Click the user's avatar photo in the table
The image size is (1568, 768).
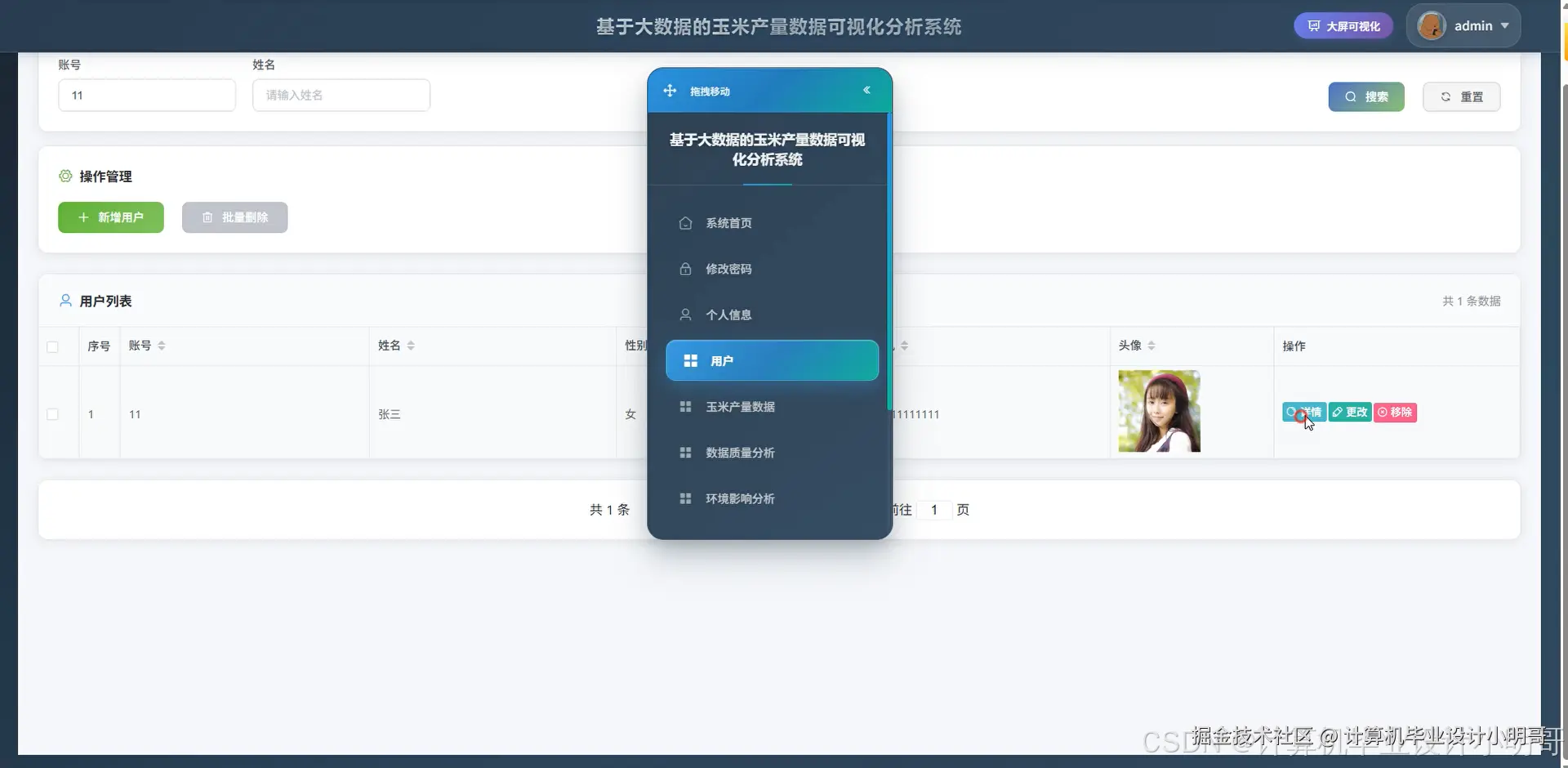pyautogui.click(x=1158, y=411)
